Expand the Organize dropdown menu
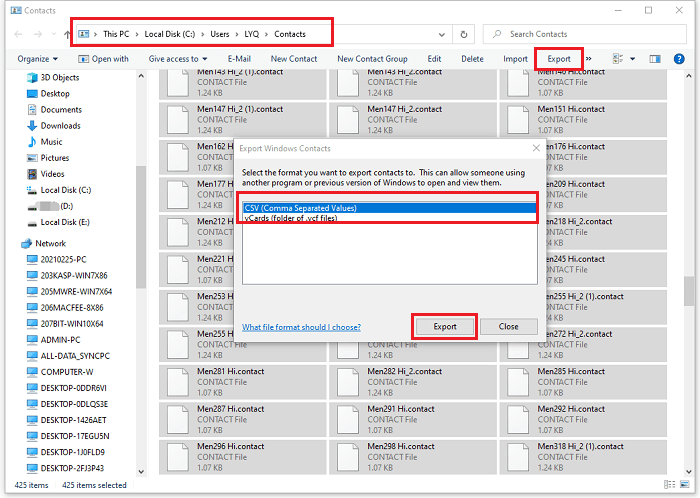Viewport: 700px width, 498px height. point(37,59)
